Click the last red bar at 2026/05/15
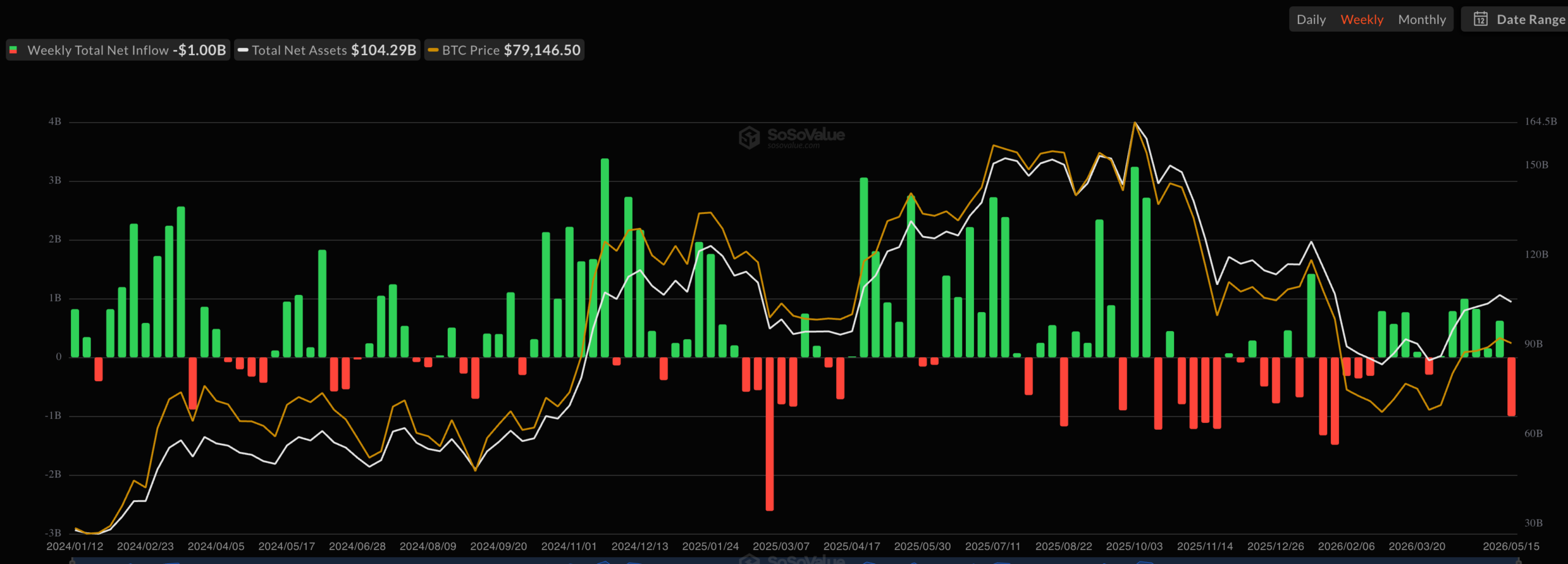This screenshot has width=1568, height=564. coord(1511,387)
